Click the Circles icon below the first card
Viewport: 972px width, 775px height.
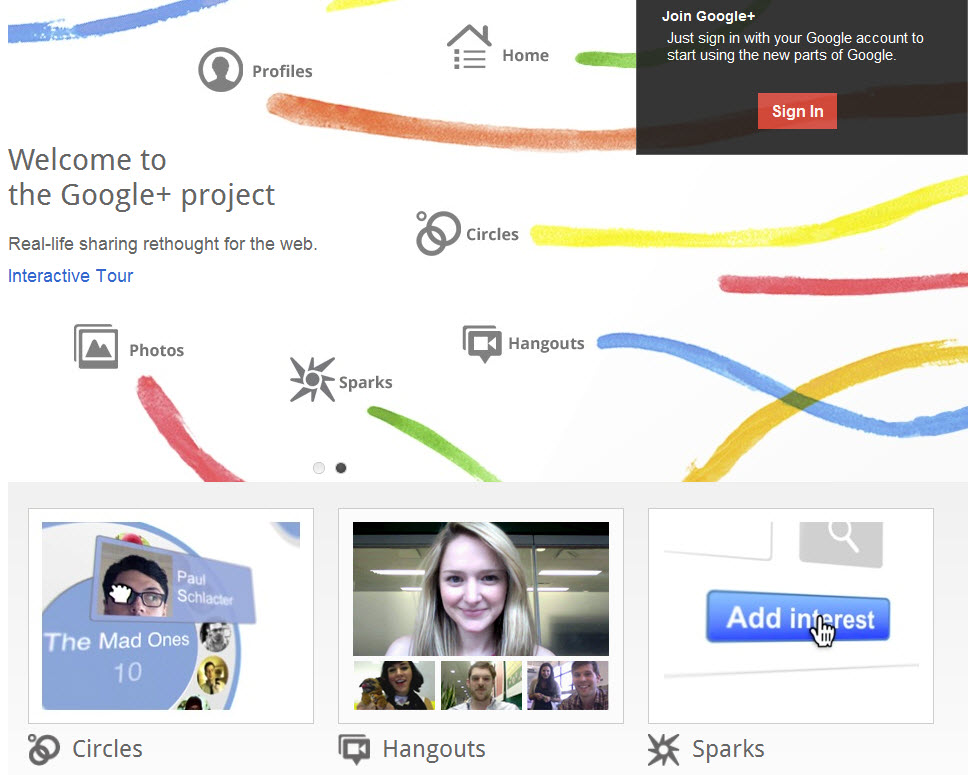[x=44, y=749]
